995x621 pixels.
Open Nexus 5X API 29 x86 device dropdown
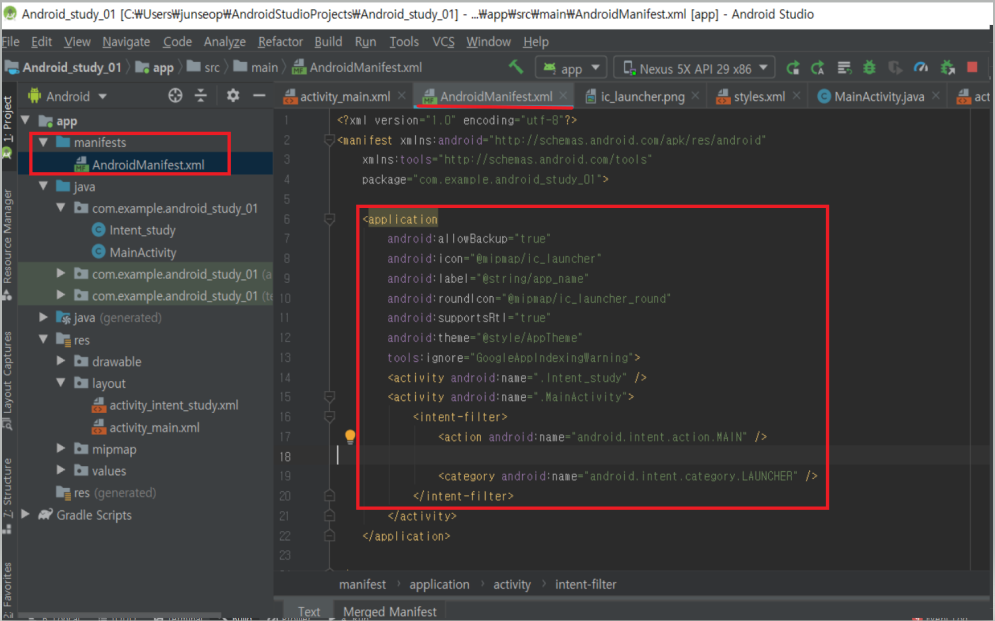(x=694, y=68)
